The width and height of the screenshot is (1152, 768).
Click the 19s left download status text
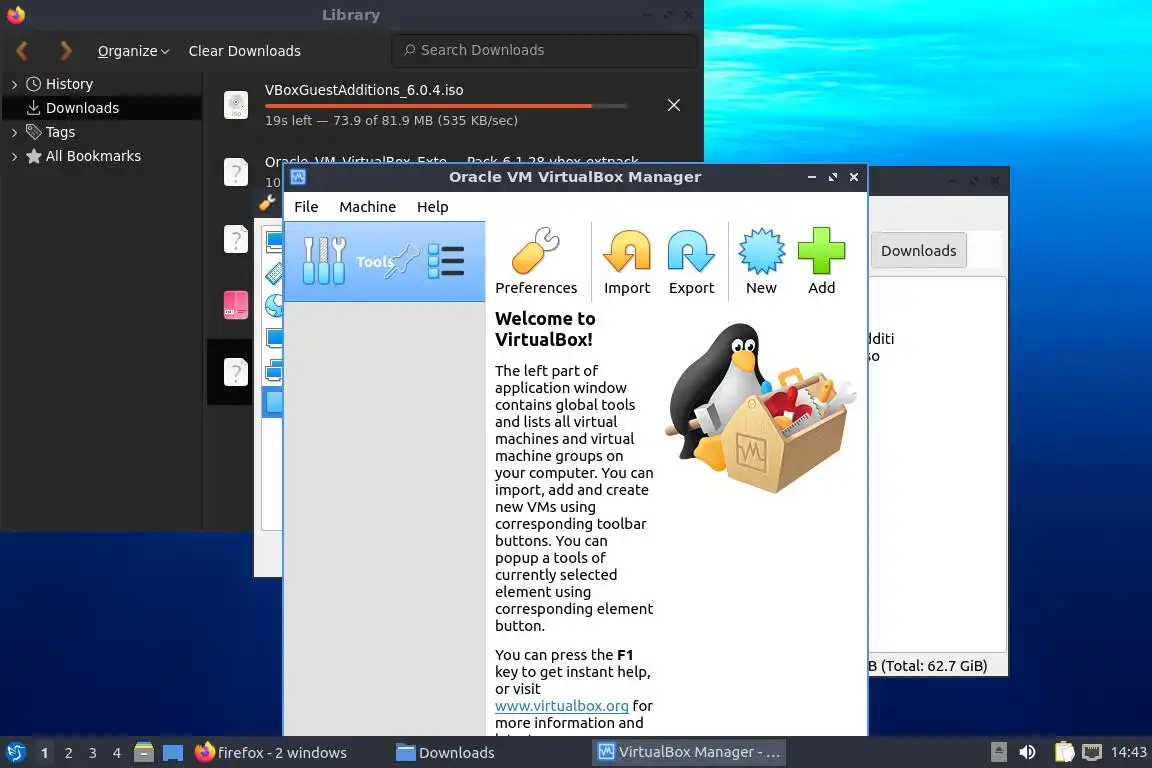(x=391, y=121)
